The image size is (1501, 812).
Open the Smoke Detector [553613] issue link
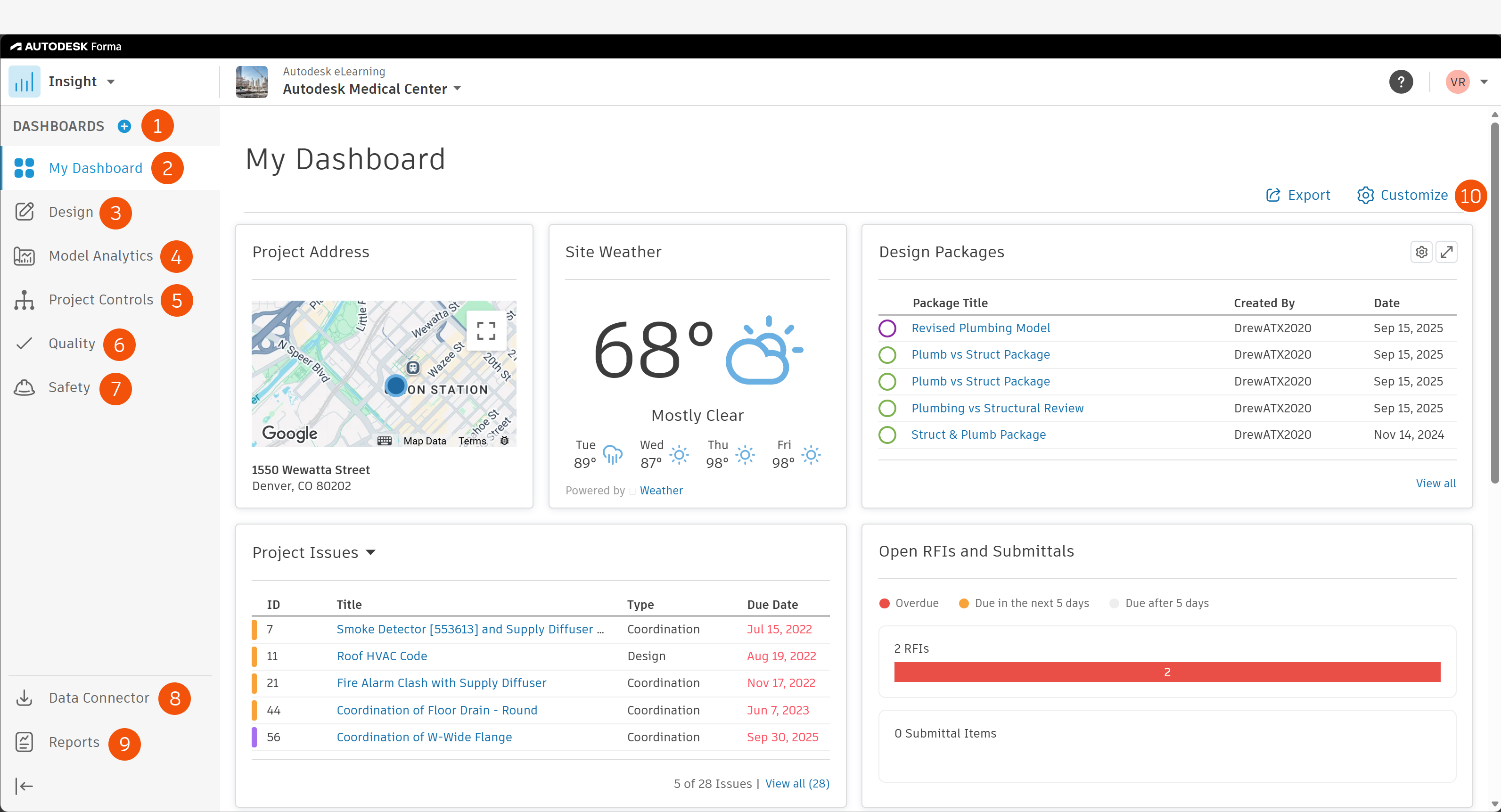(x=470, y=630)
